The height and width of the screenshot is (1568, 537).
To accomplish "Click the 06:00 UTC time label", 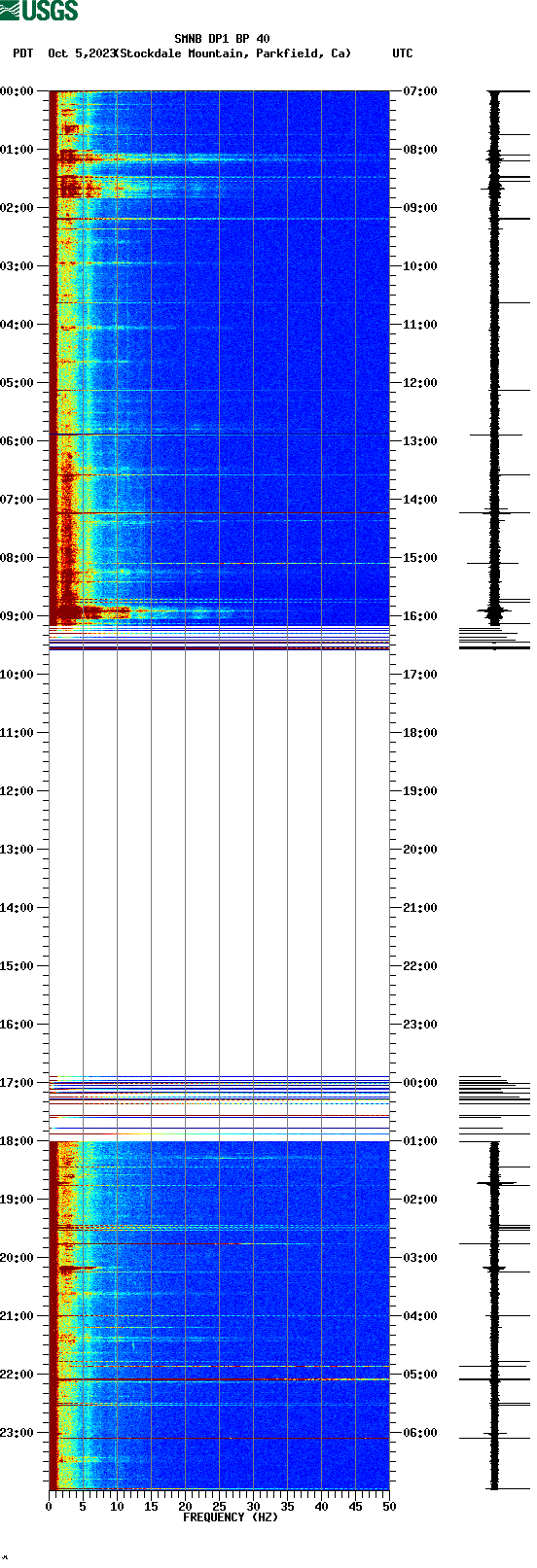I will coord(420,1433).
